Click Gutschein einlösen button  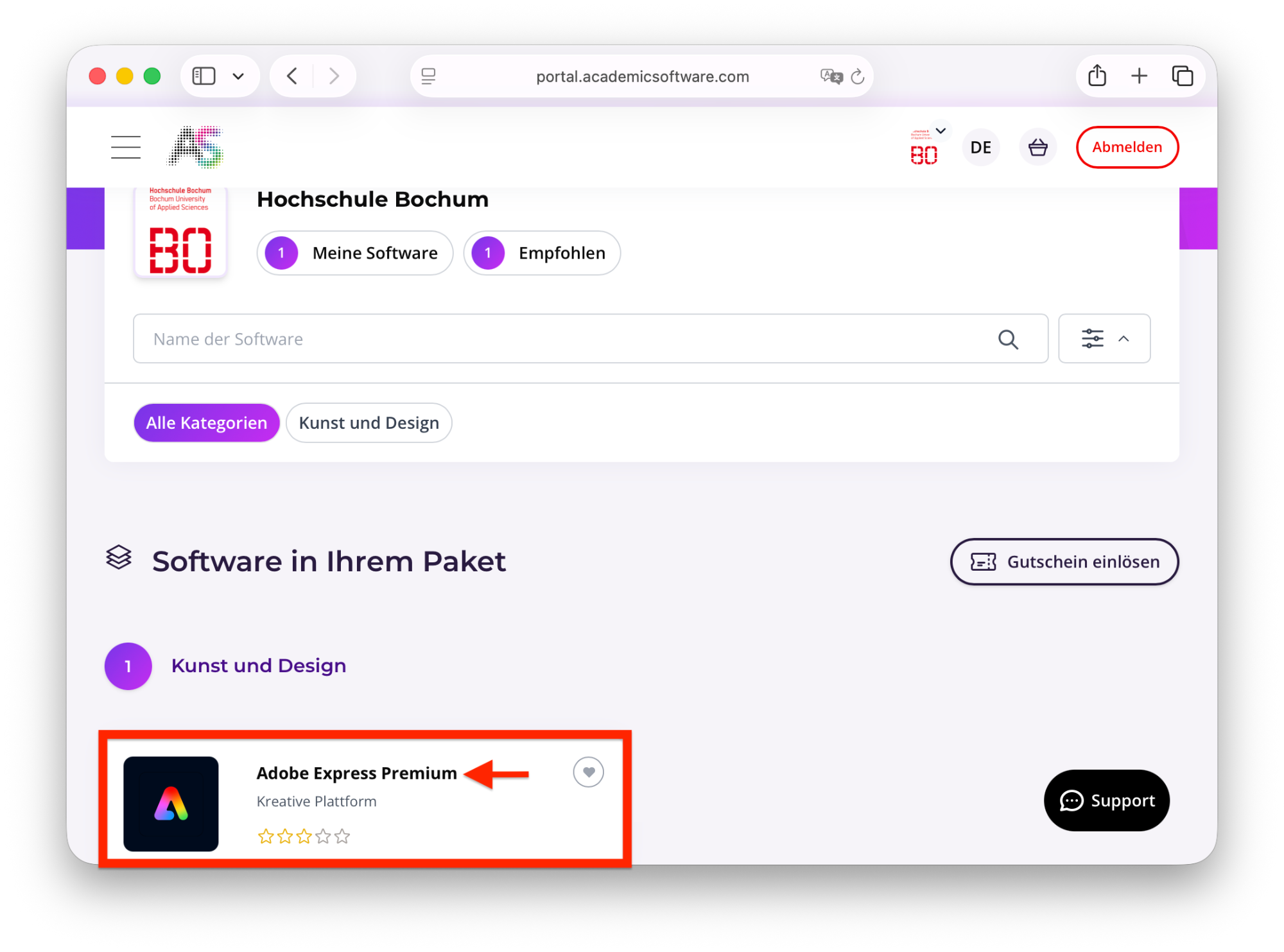1064,562
